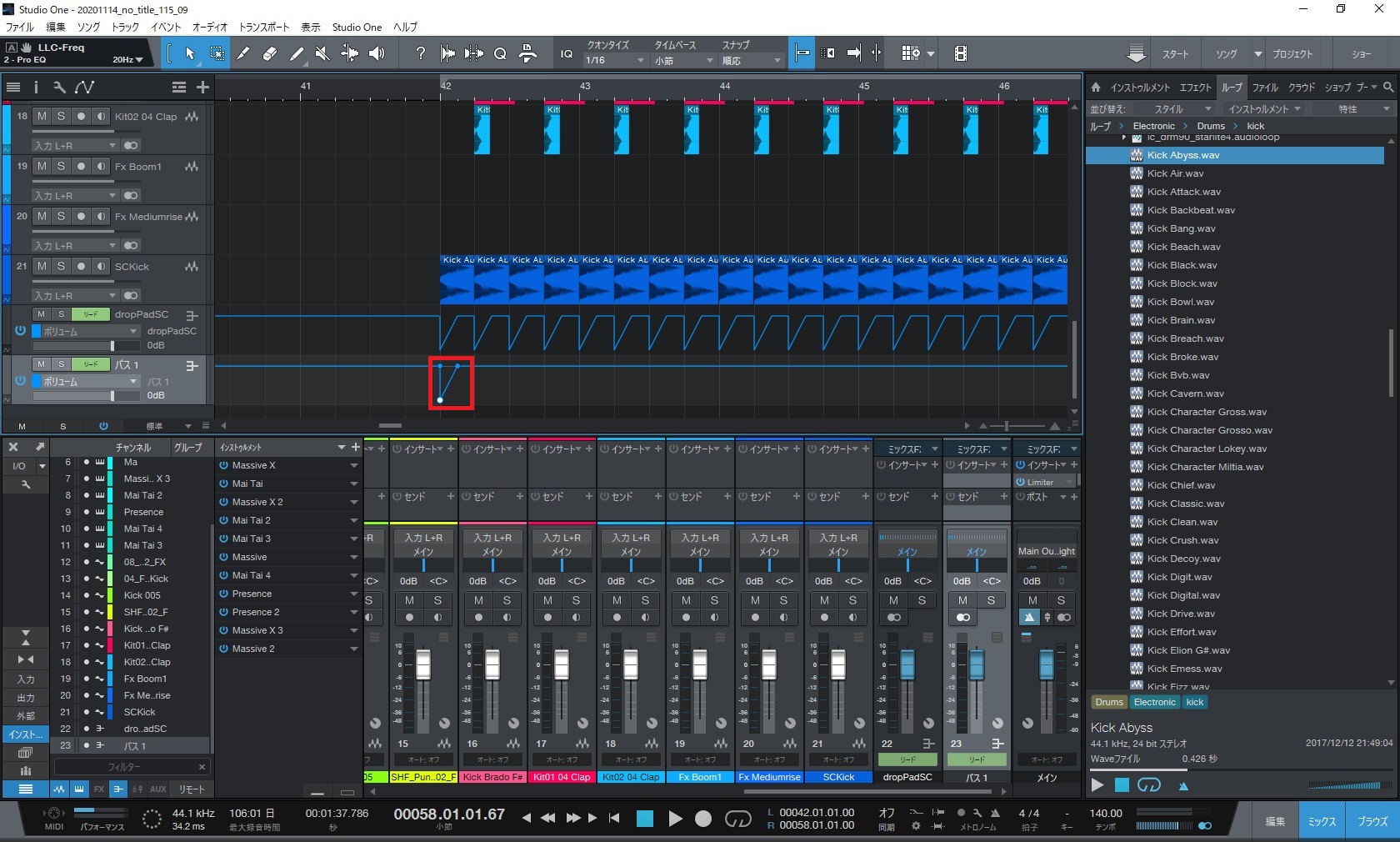Show automation curves icon in track header
Screen dimensions: 1400x842
pyautogui.click(x=85, y=87)
